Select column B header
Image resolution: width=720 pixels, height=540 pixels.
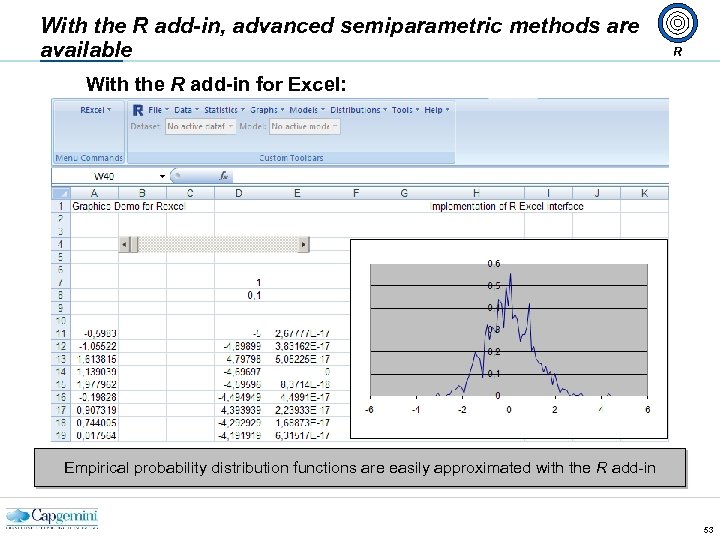point(142,193)
